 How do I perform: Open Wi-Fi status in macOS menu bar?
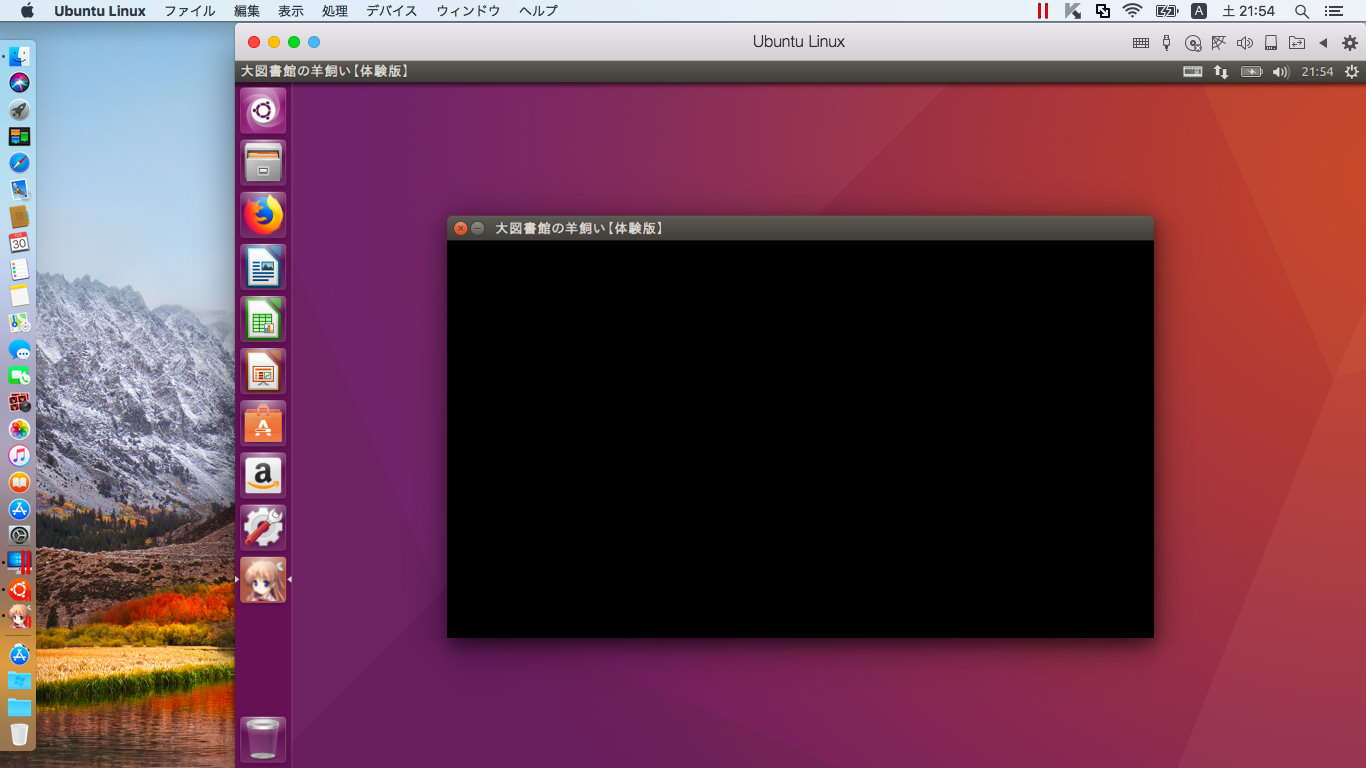pos(1132,11)
